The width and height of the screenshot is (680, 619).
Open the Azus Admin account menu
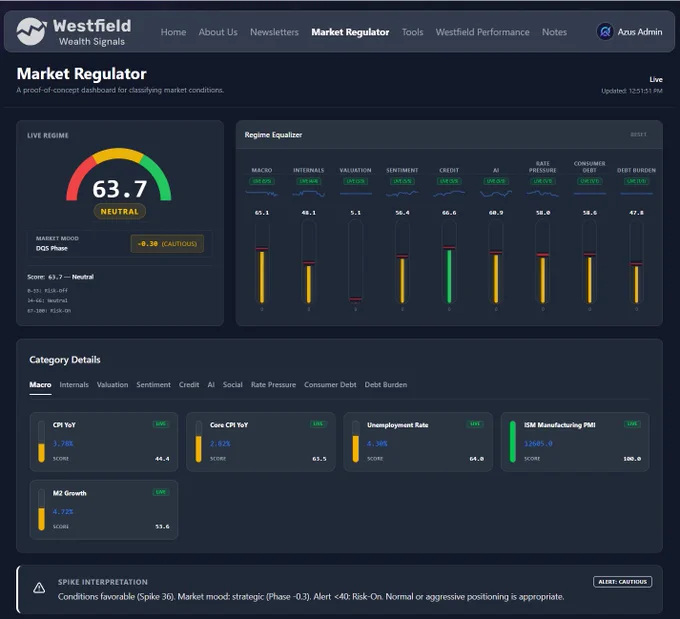pyautogui.click(x=630, y=32)
